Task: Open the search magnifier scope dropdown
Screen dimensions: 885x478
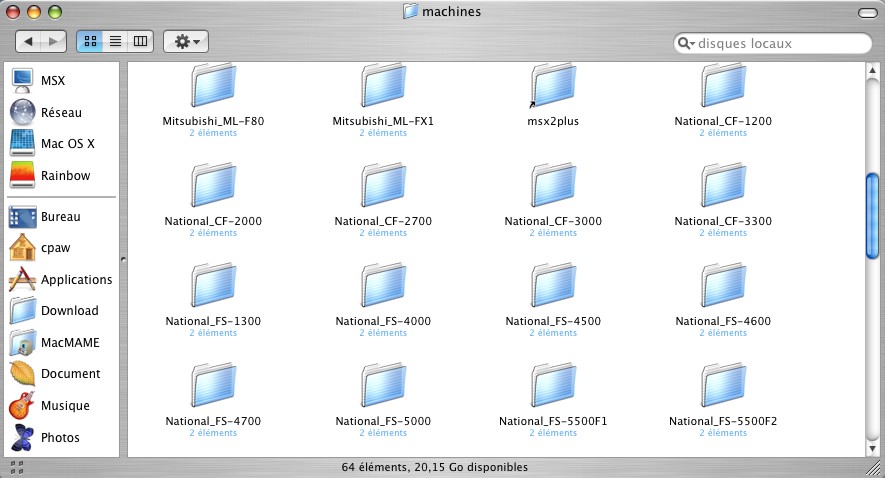Action: (x=686, y=43)
